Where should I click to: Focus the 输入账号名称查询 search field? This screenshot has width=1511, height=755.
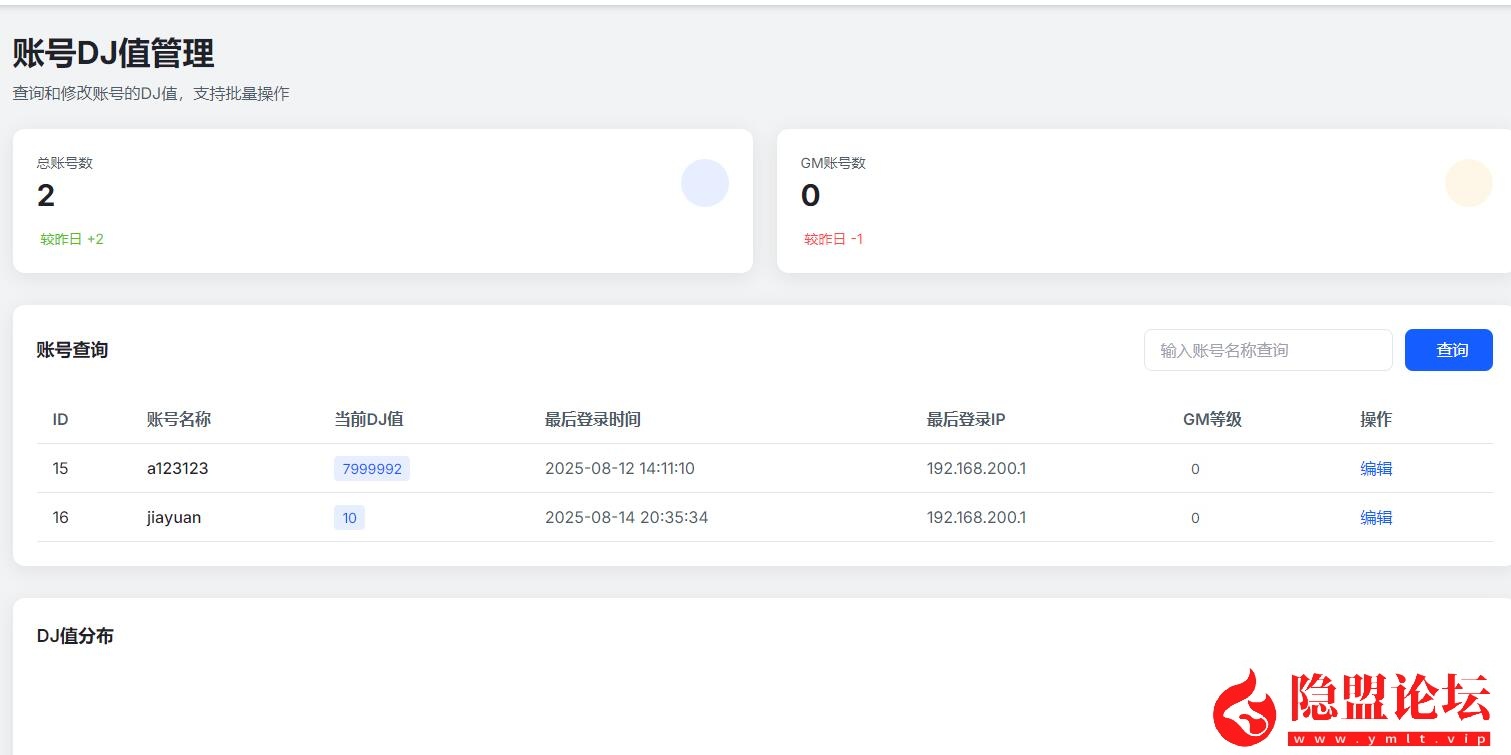tap(1267, 350)
